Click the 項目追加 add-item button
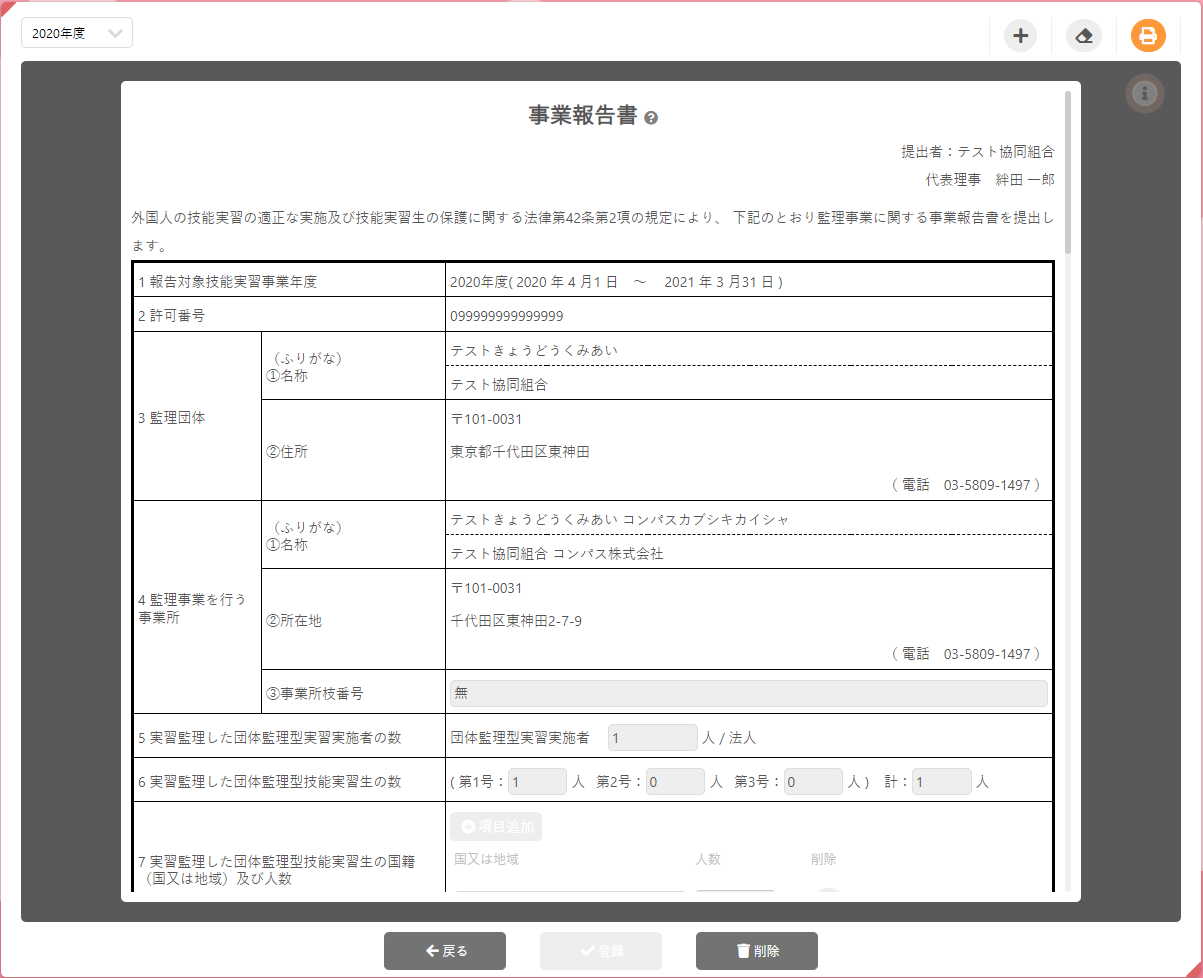The width and height of the screenshot is (1203, 978). 497,826
